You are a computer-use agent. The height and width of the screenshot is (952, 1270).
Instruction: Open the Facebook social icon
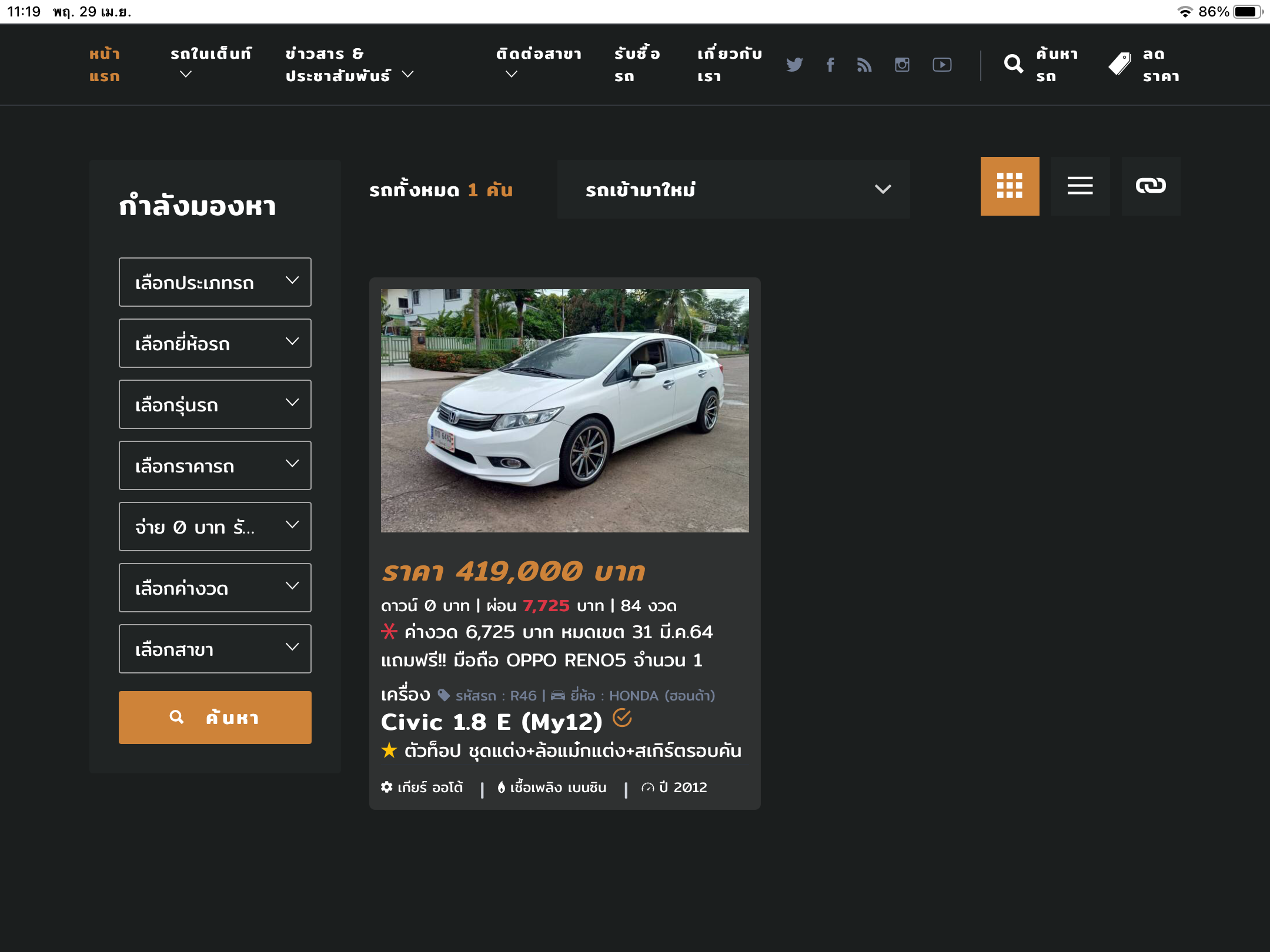pos(830,65)
